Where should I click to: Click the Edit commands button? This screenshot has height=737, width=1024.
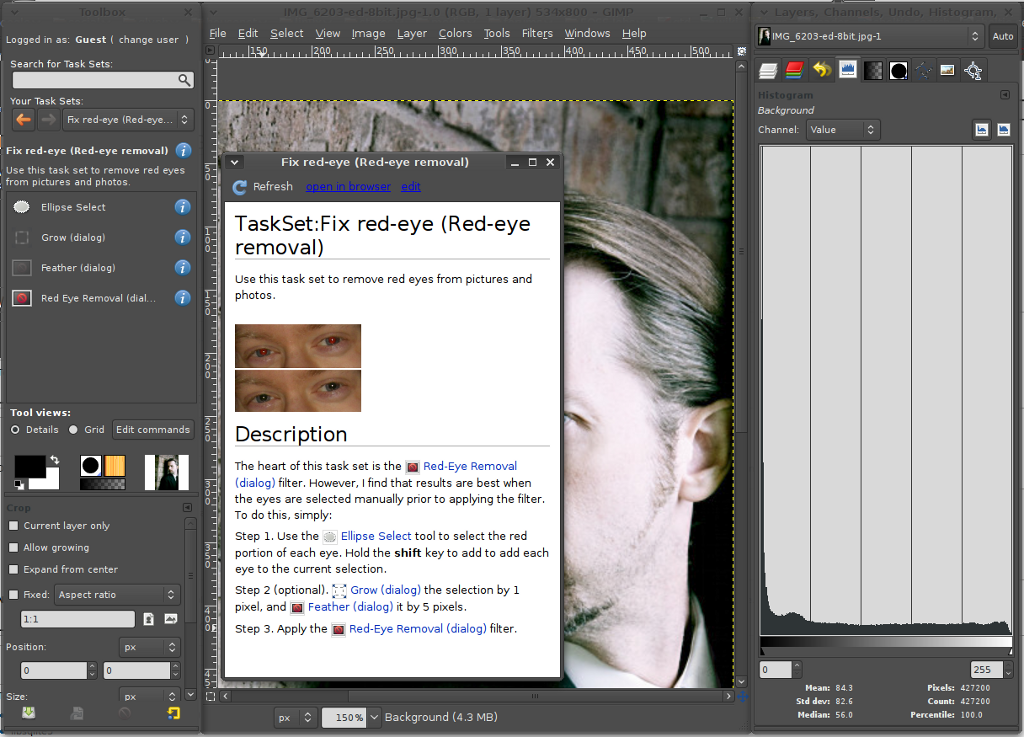(153, 430)
